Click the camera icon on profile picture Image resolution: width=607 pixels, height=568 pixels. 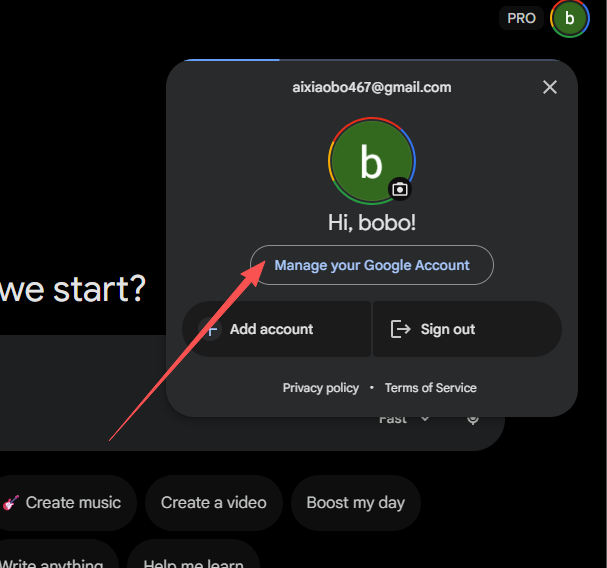click(x=400, y=189)
